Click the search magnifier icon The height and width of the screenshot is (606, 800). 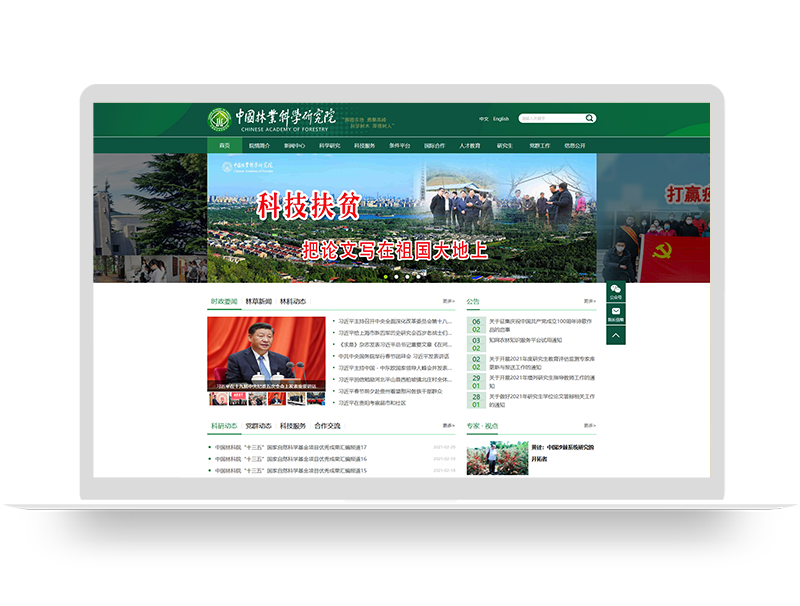tap(590, 118)
